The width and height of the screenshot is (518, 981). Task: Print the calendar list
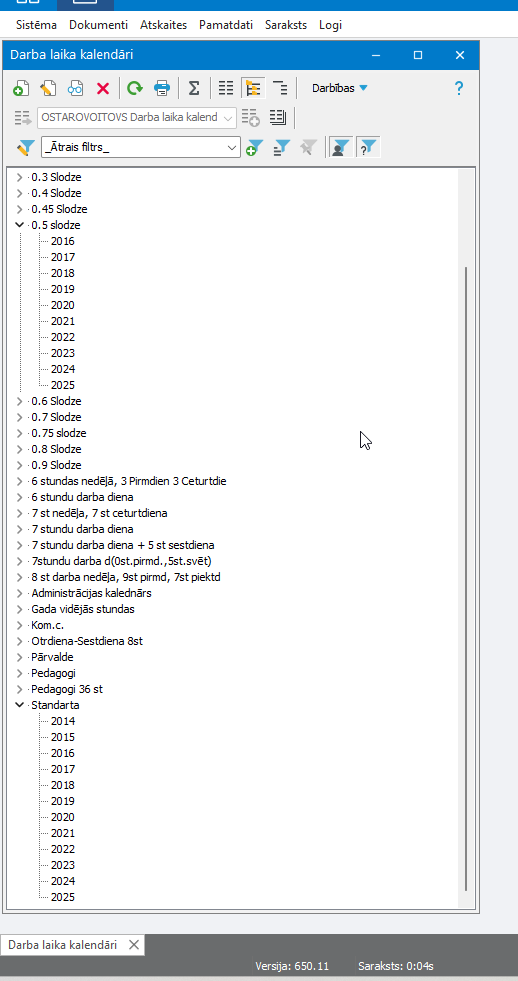coord(162,88)
